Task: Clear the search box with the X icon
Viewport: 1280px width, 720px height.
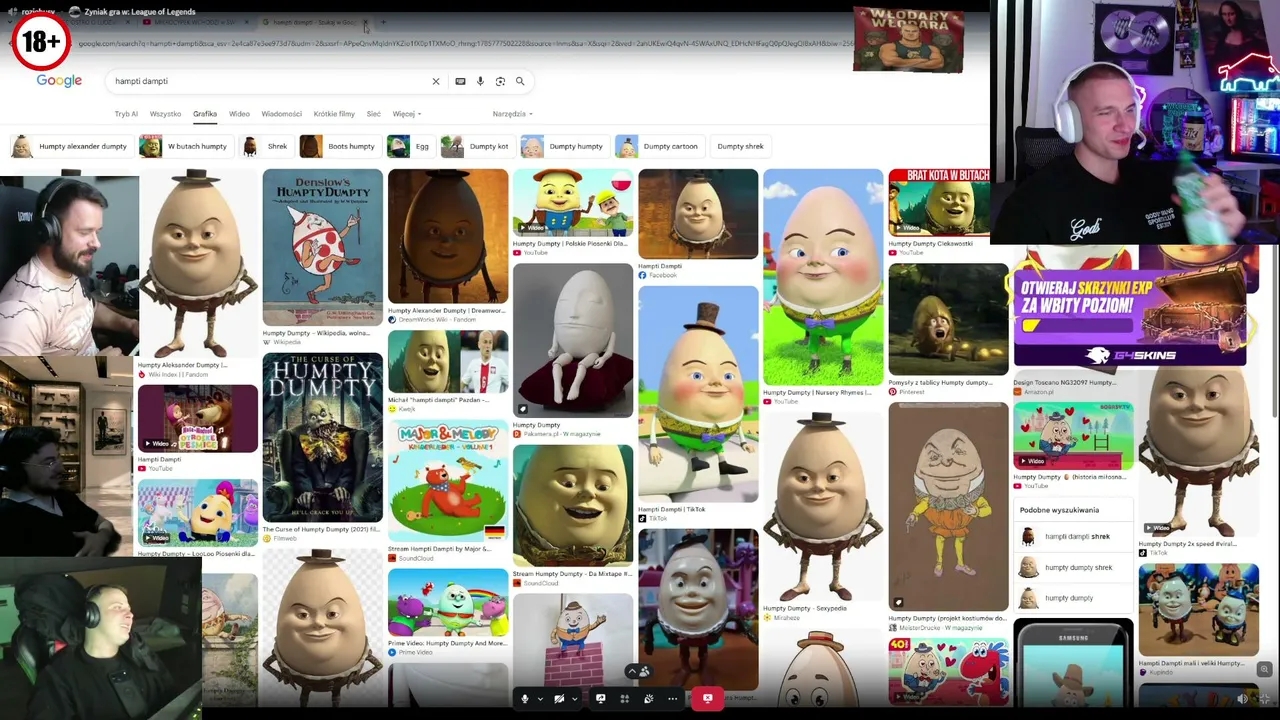Action: coord(435,81)
